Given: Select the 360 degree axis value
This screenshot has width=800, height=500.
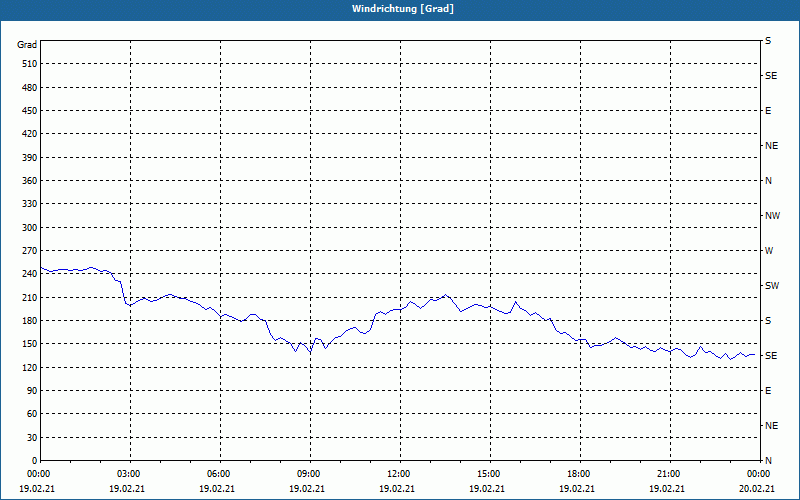Looking at the screenshot, I should point(30,181).
